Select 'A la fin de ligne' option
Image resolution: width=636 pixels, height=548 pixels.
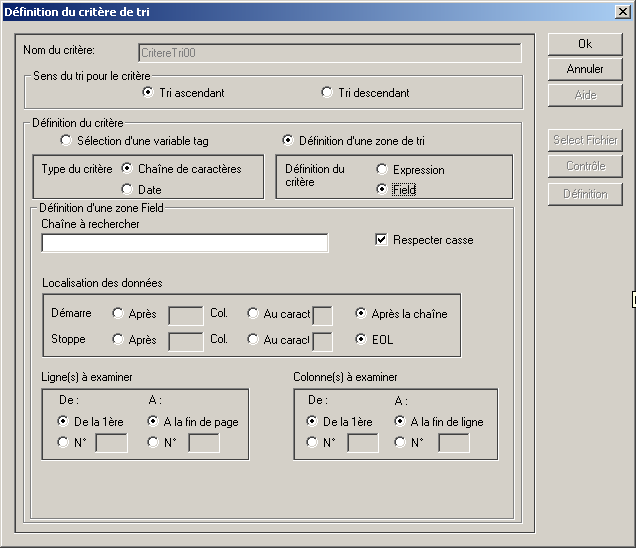point(400,422)
